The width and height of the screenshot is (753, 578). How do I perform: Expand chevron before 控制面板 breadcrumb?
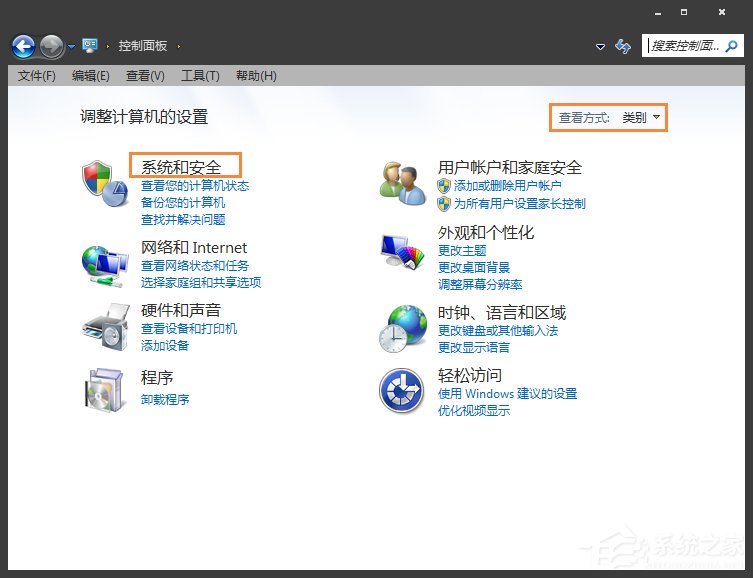pos(108,47)
